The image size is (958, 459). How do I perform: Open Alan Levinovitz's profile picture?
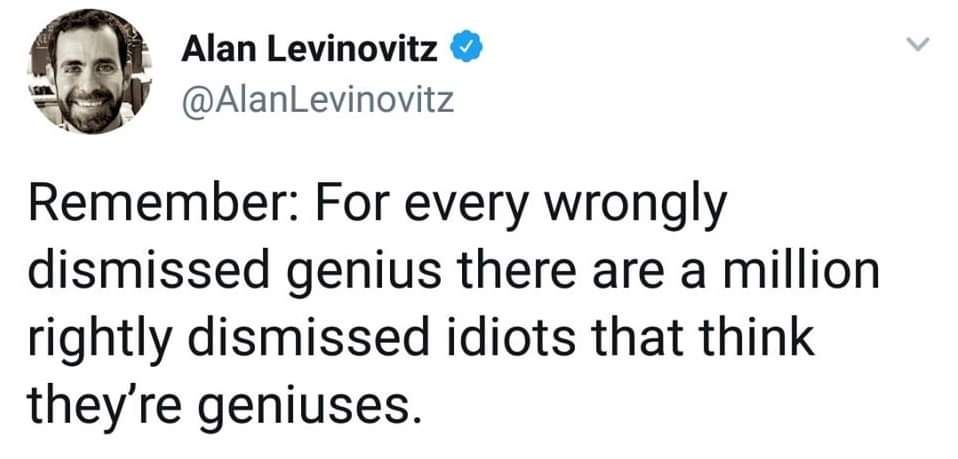[x=89, y=72]
